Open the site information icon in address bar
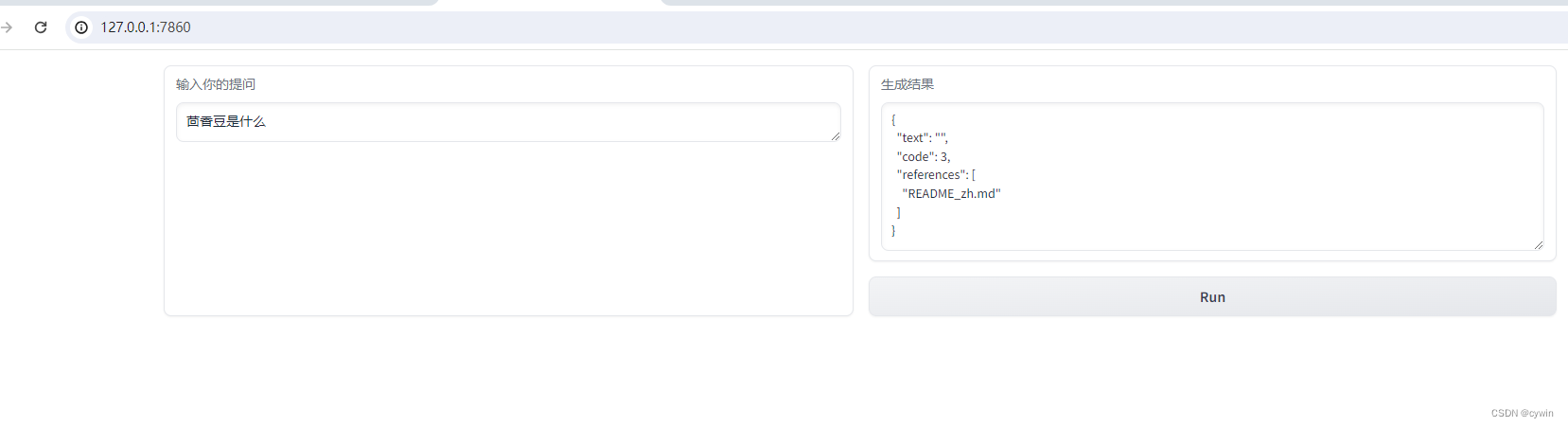1568x427 pixels. point(81,27)
